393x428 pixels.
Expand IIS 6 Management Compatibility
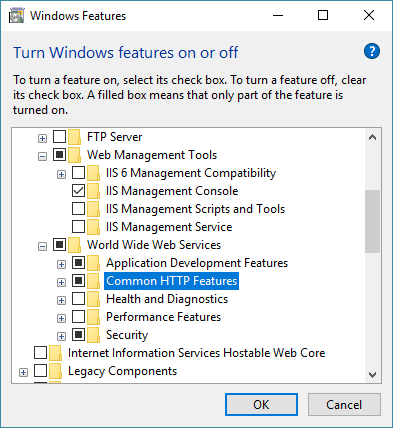(61, 174)
